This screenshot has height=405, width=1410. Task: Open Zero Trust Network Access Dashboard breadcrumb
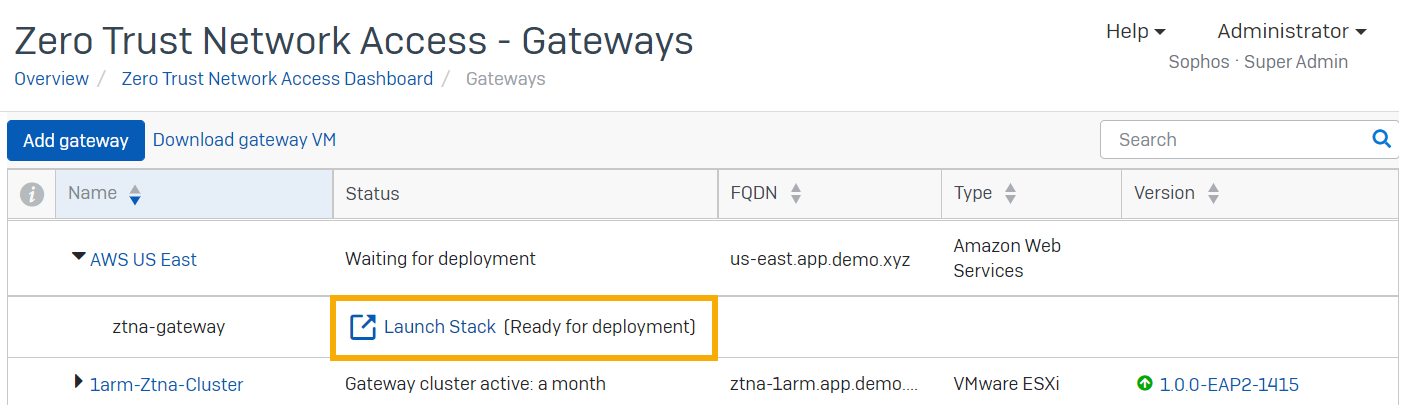tap(277, 78)
